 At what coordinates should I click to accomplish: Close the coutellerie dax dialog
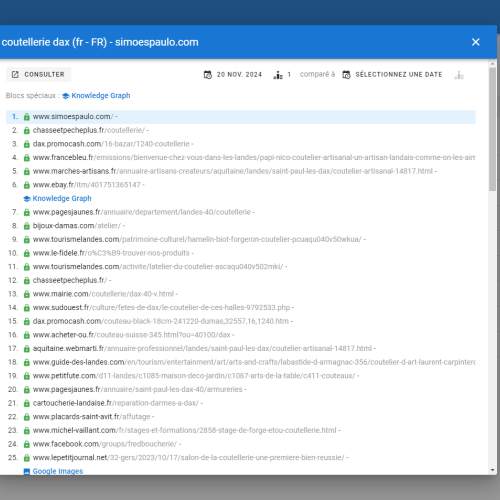(476, 42)
